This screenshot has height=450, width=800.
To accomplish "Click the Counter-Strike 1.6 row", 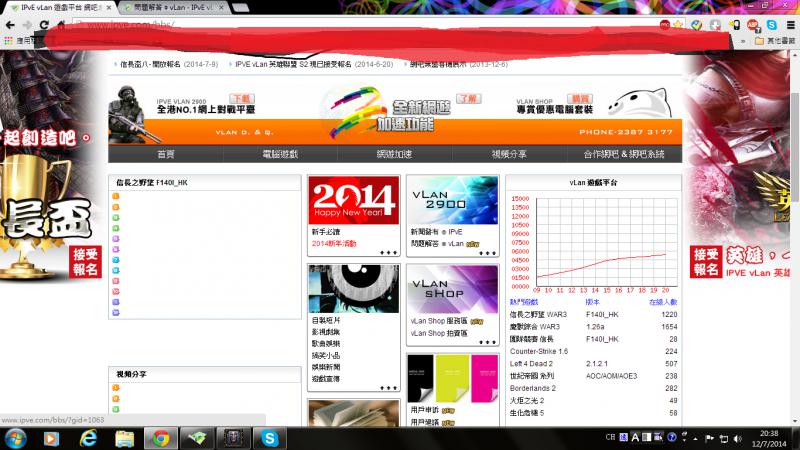I will (593, 351).
